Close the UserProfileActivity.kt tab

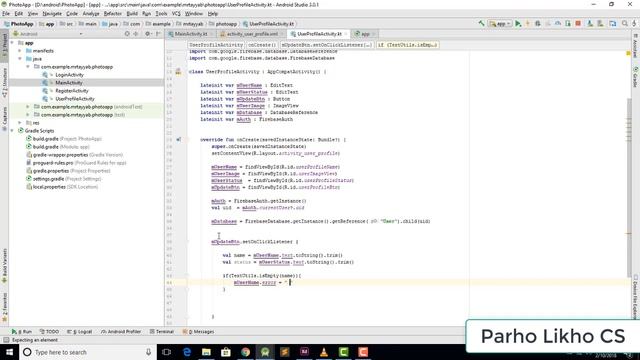pyautogui.click(x=346, y=34)
